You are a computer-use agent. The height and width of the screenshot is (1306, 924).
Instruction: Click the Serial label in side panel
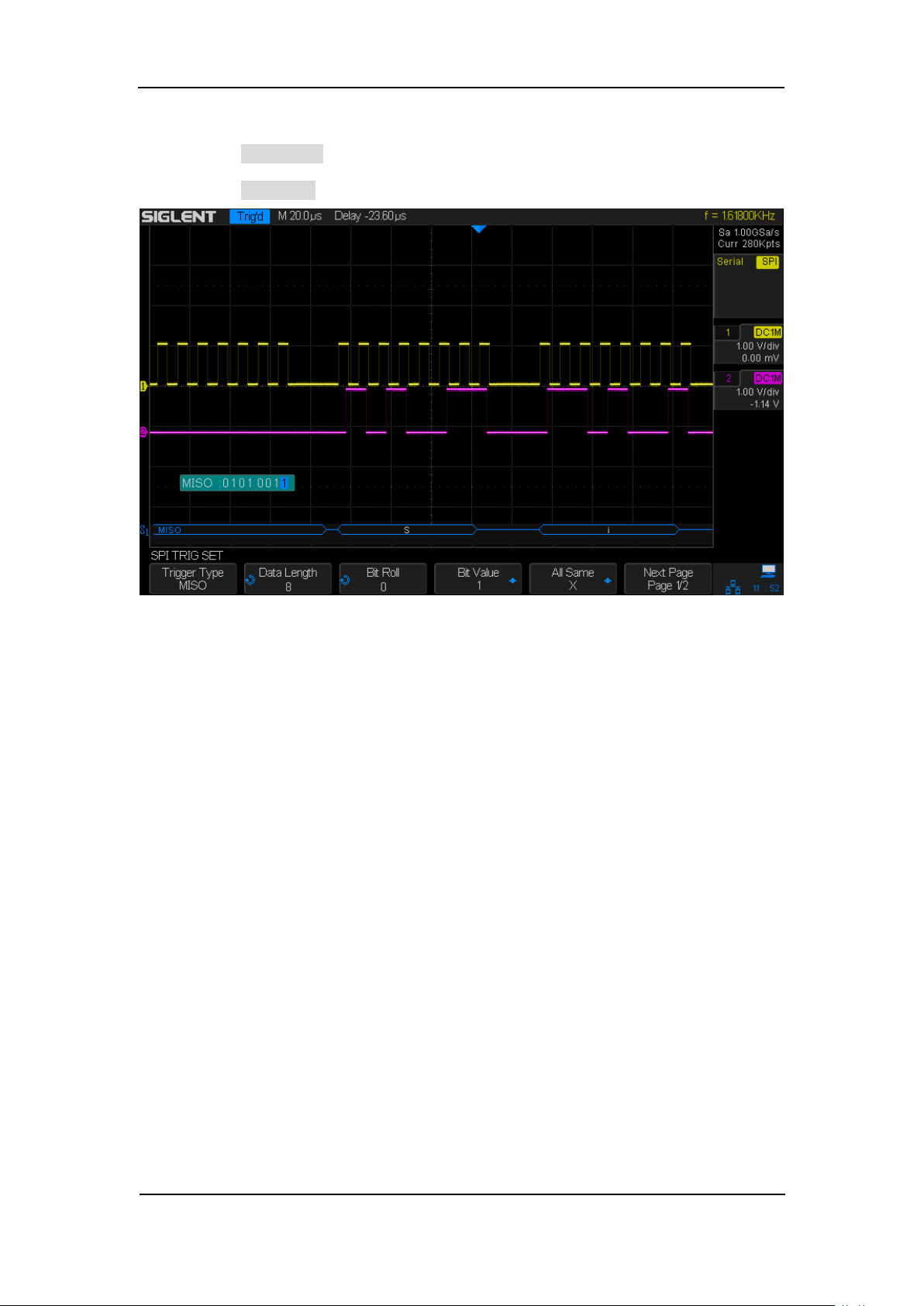[x=730, y=262]
